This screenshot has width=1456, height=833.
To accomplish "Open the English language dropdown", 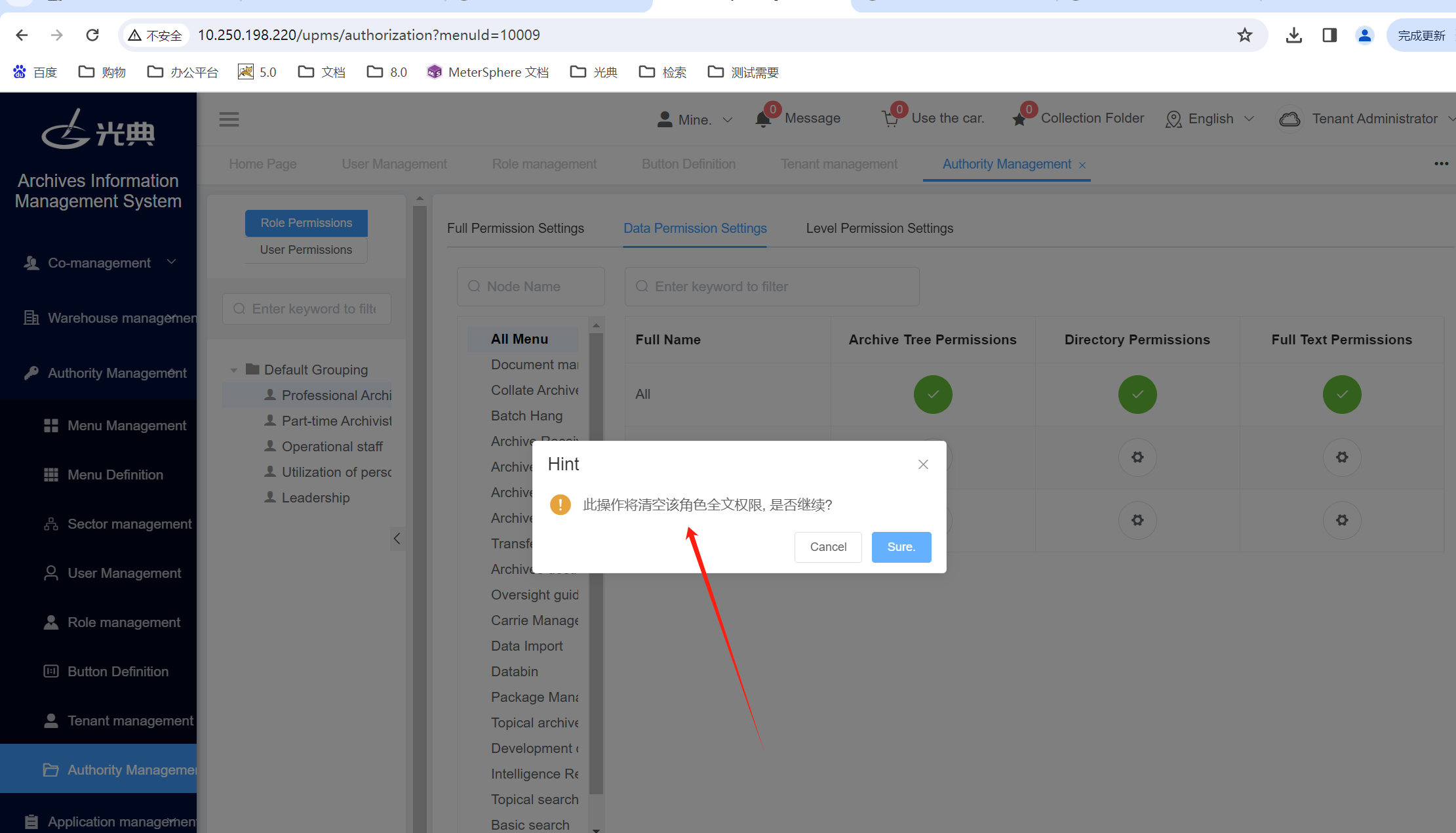I will tap(1210, 119).
